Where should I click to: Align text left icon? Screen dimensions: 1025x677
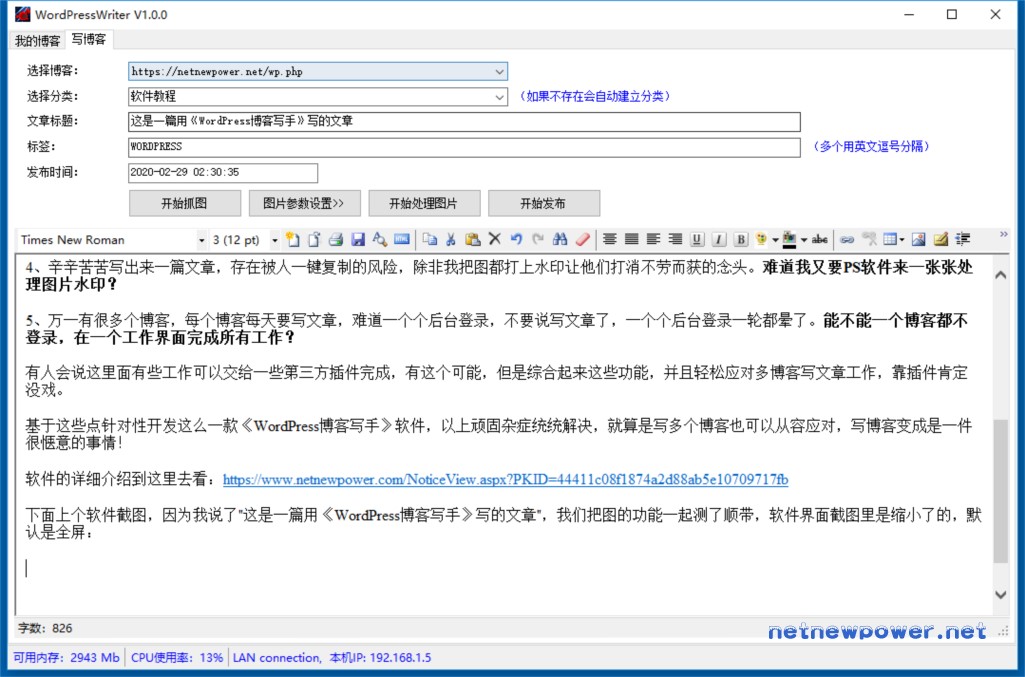[x=653, y=239]
